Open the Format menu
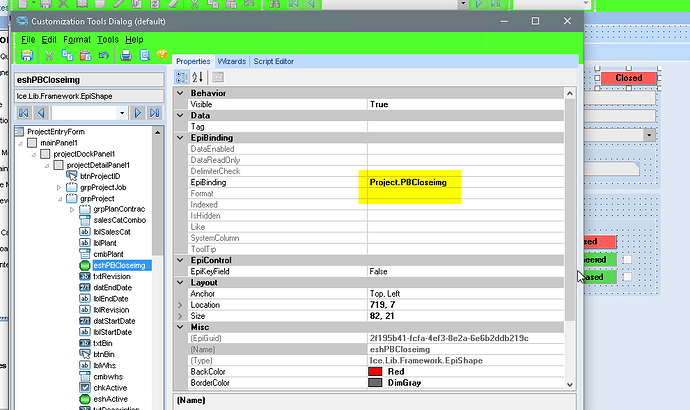 77,40
